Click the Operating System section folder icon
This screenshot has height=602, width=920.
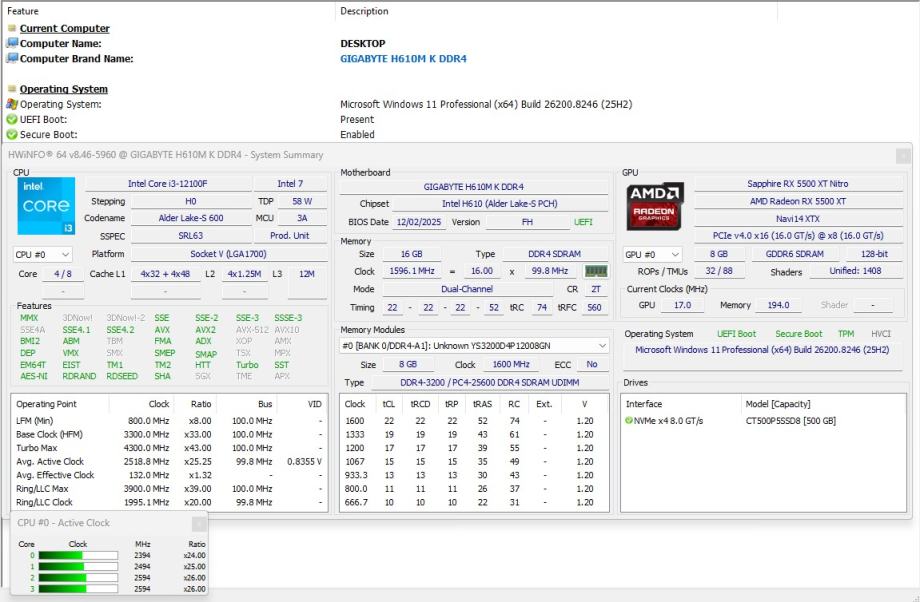coord(12,89)
